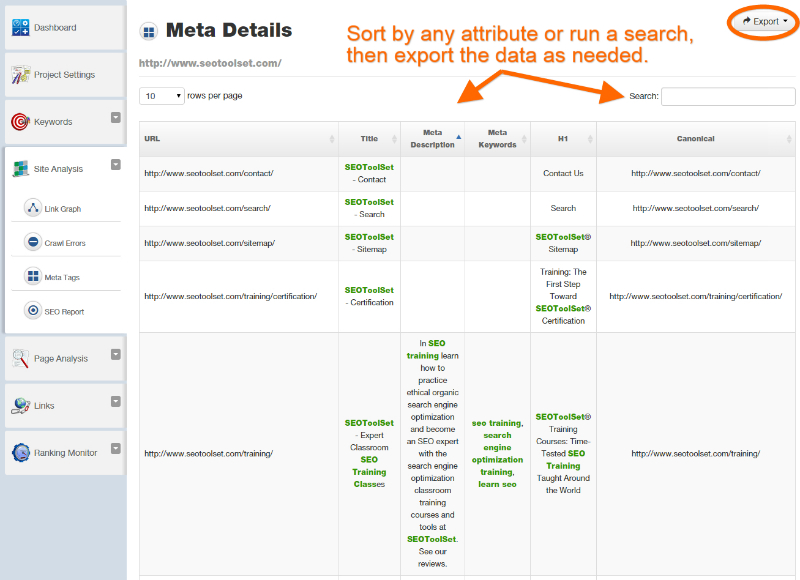The image size is (800, 580).
Task: Select the 'Contact Us' H1 cell
Action: pos(563,173)
